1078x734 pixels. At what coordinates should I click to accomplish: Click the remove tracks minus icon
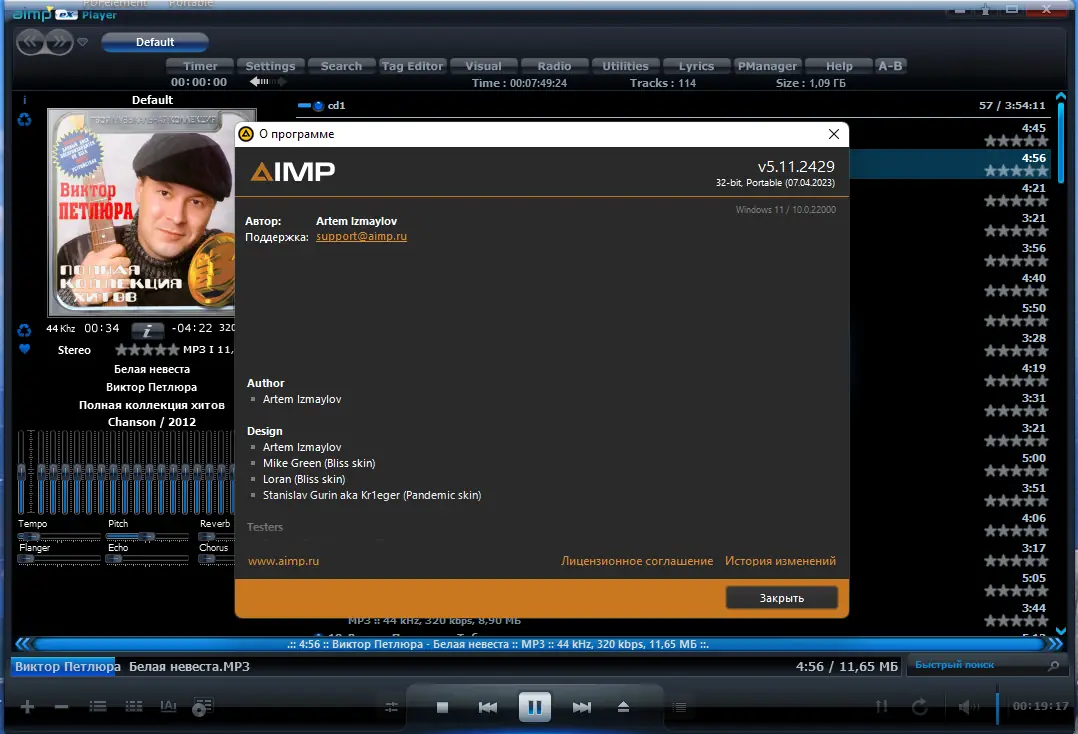pos(60,706)
